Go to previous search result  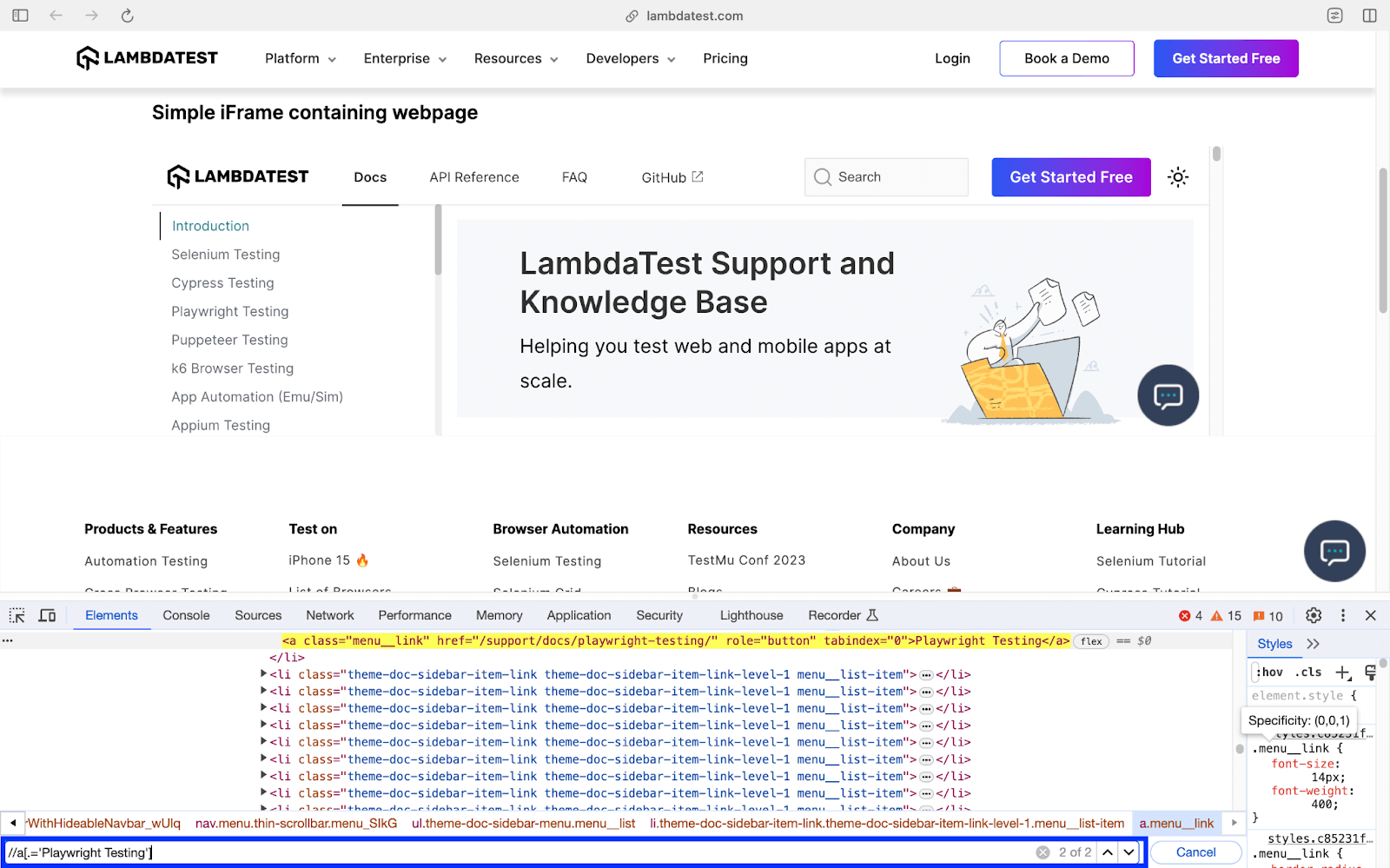point(1108,852)
